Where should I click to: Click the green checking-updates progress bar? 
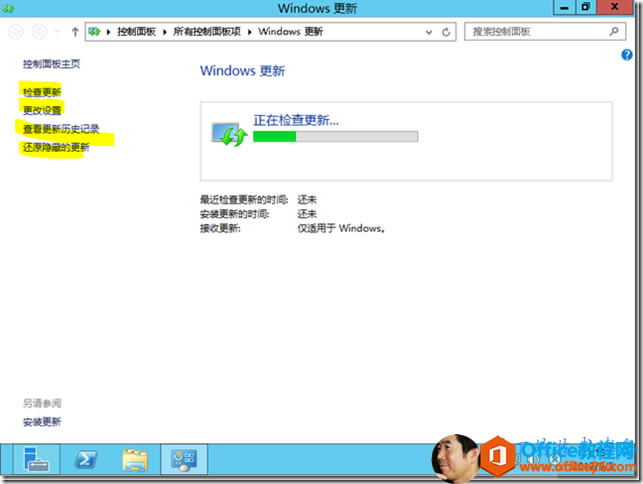pos(335,137)
